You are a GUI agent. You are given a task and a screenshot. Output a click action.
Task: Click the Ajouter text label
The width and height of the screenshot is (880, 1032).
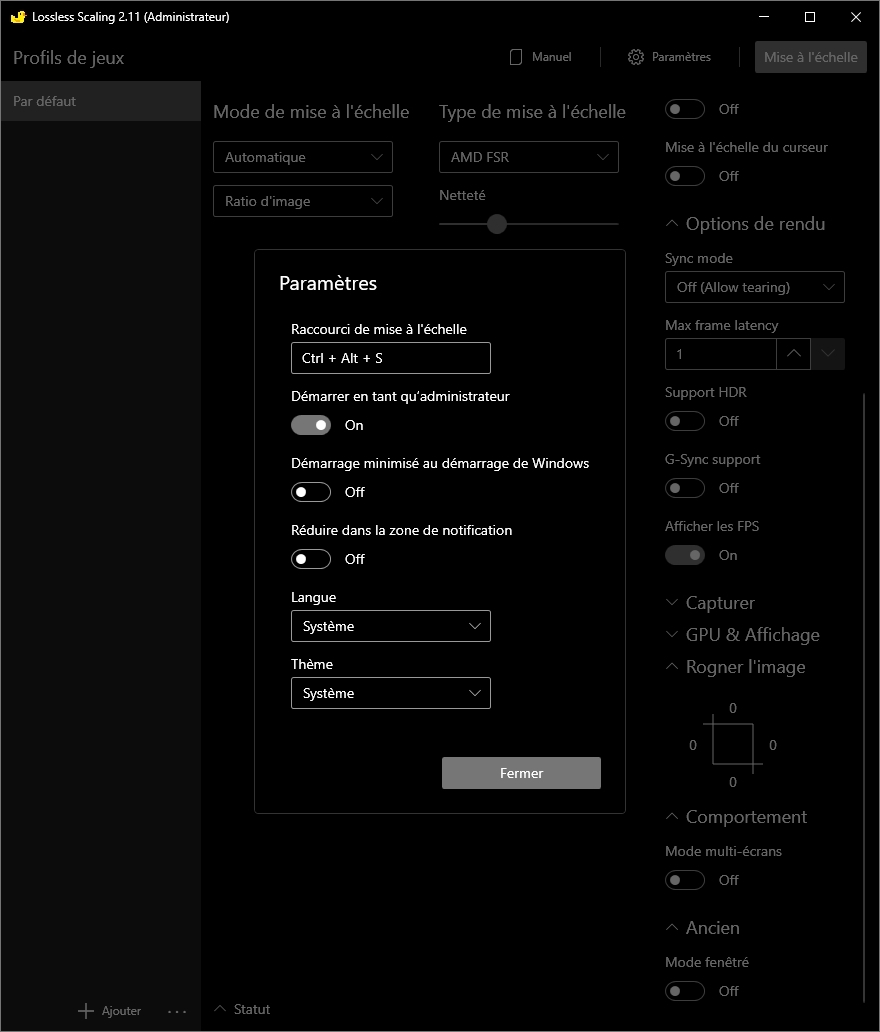pyautogui.click(x=121, y=1011)
